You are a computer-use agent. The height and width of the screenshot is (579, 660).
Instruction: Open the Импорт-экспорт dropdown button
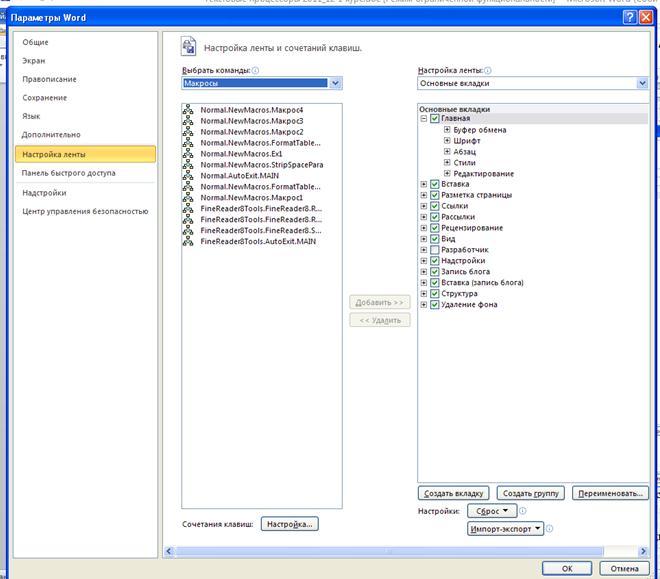point(506,529)
